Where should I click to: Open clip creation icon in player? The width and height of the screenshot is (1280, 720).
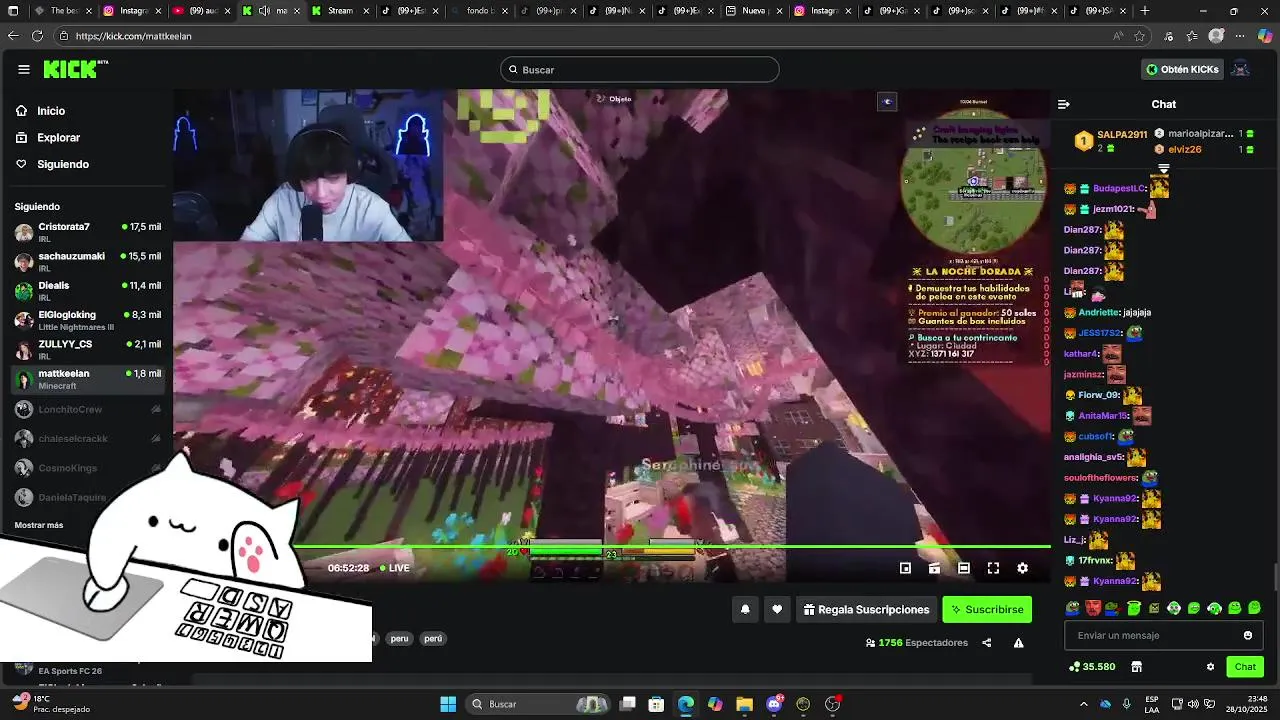934,568
